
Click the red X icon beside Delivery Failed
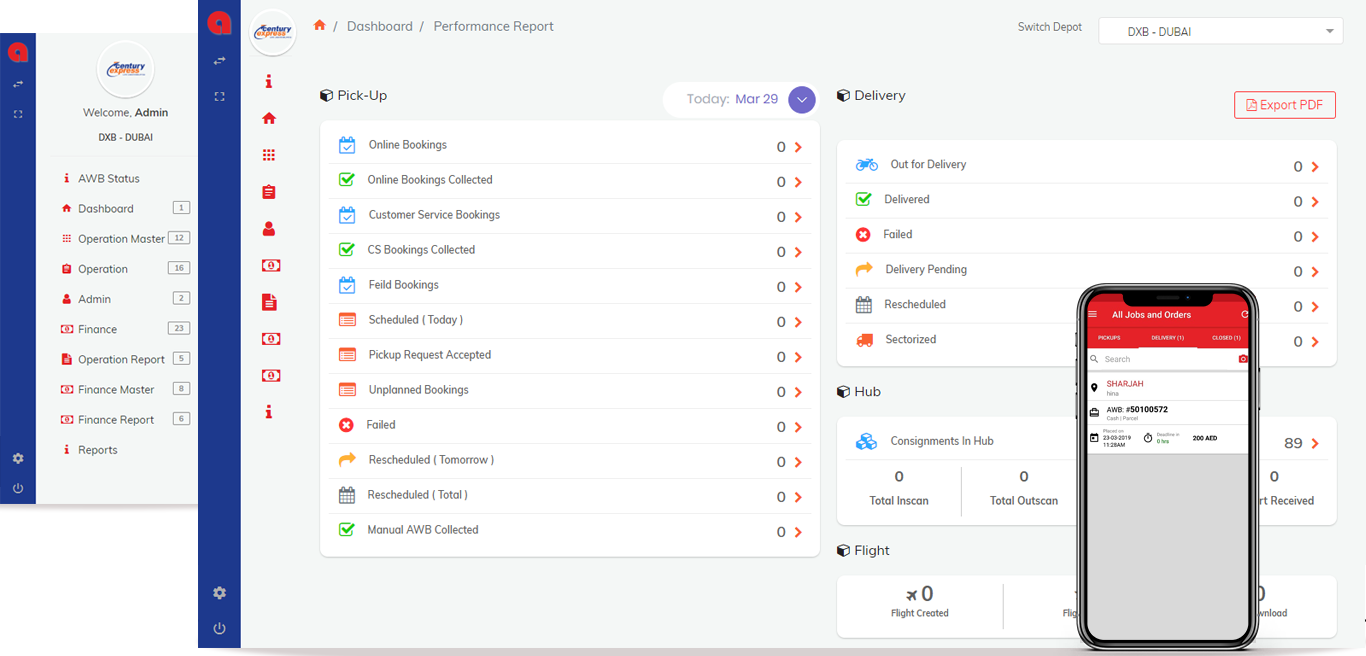tap(863, 235)
